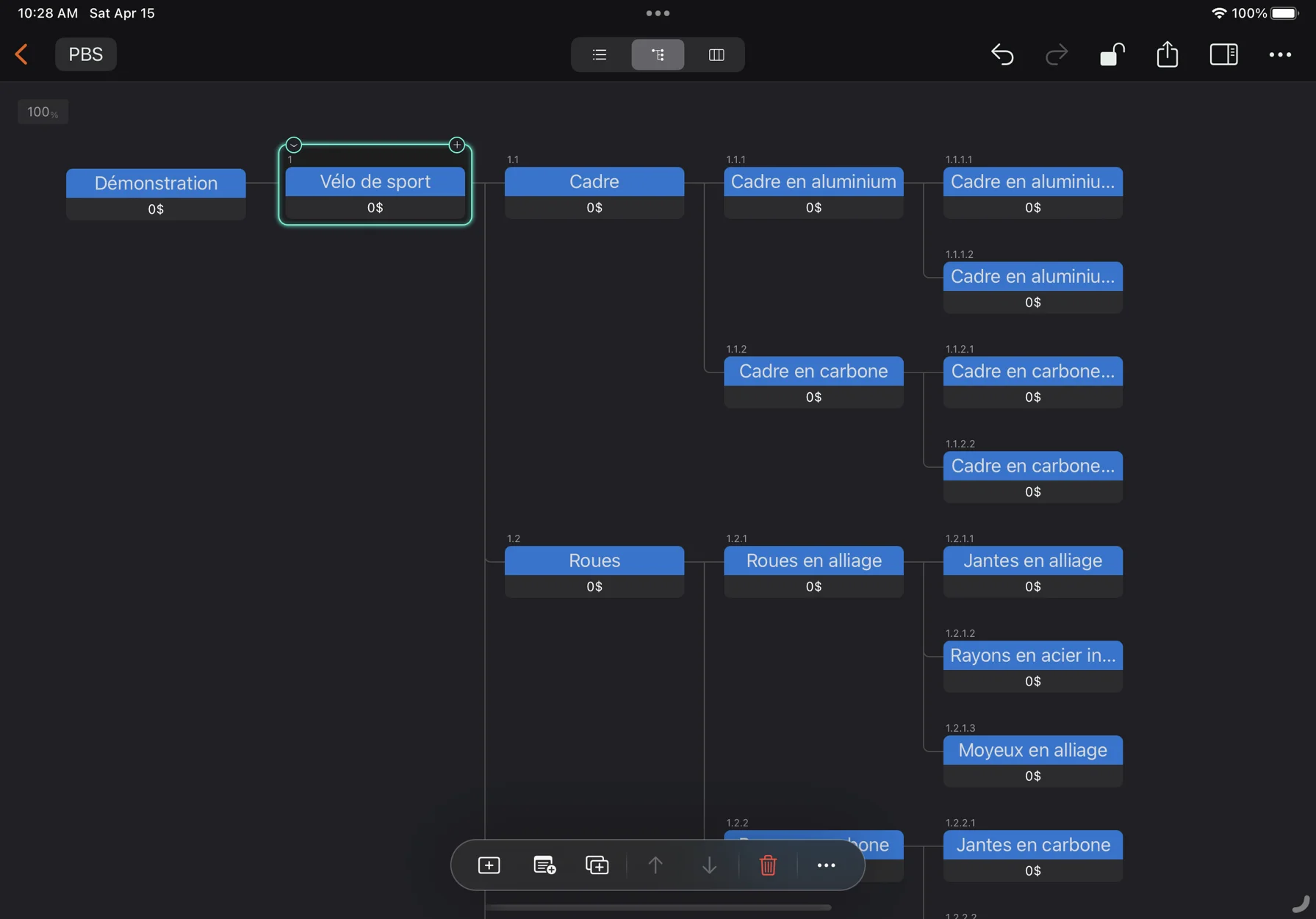Add child with plus on Vélo de sport
Screen dimensions: 1316x919
[x=456, y=145]
